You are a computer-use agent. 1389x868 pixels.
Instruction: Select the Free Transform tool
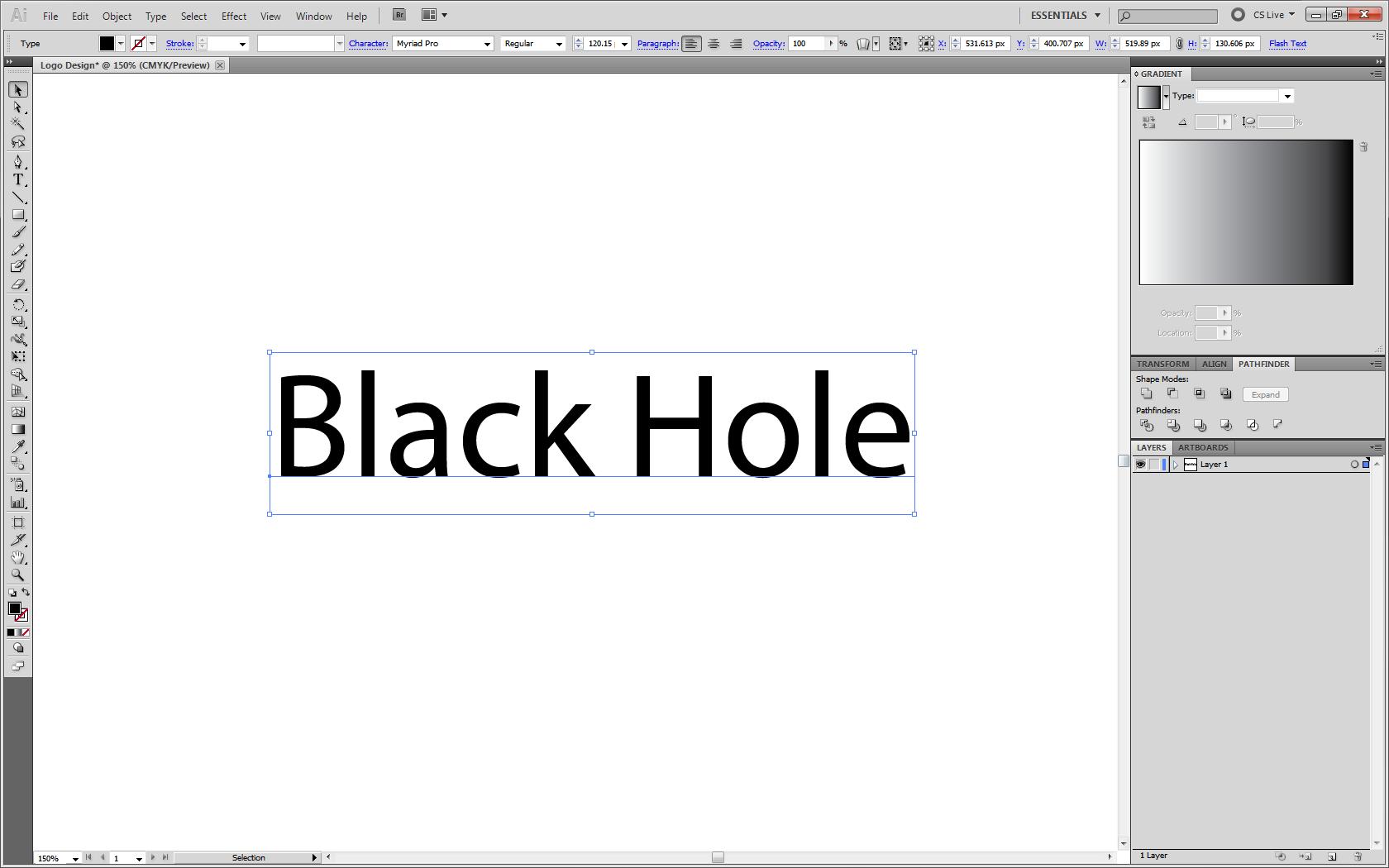pyautogui.click(x=18, y=356)
